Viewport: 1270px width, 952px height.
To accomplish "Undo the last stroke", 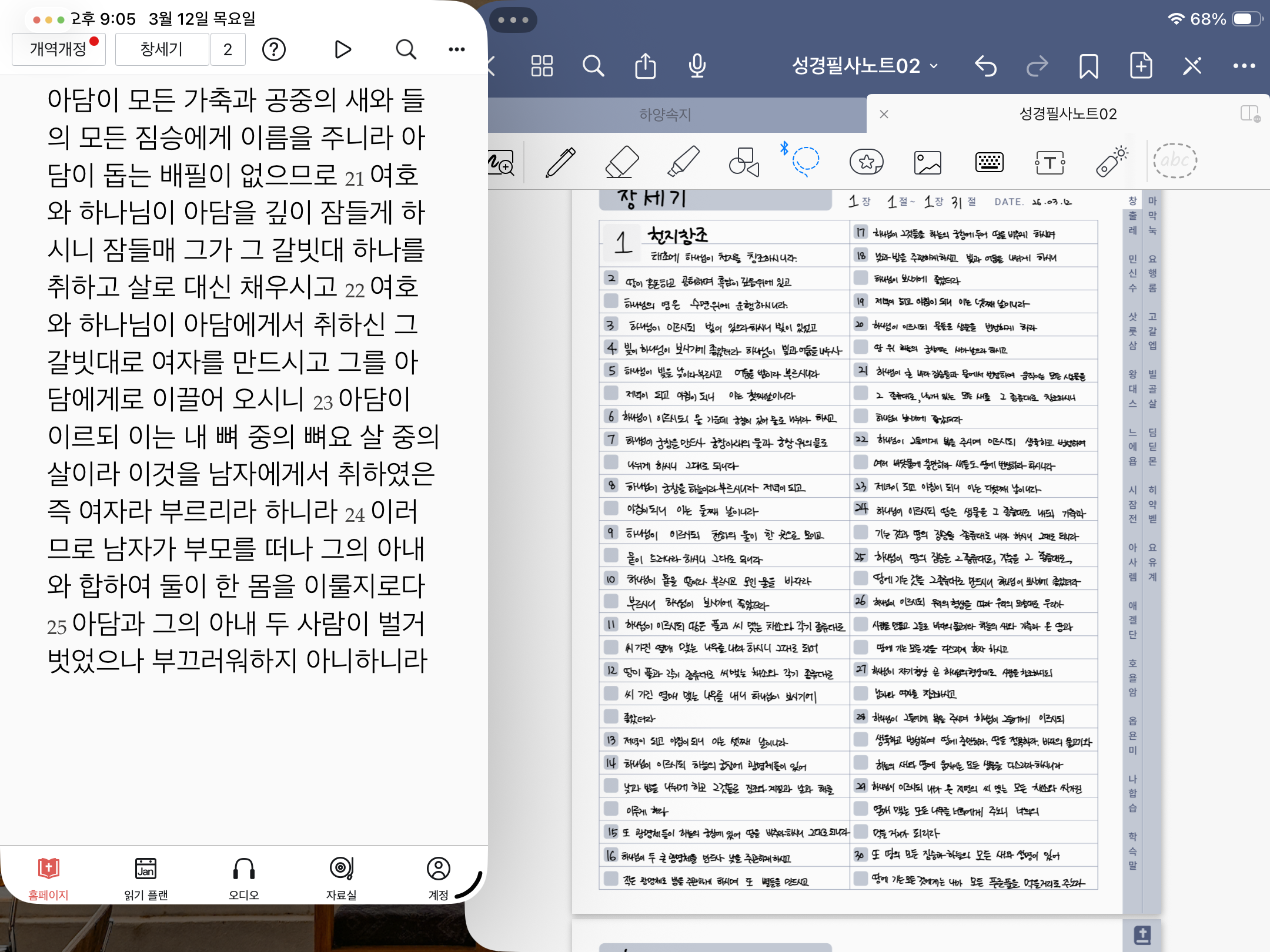I will pos(986,66).
